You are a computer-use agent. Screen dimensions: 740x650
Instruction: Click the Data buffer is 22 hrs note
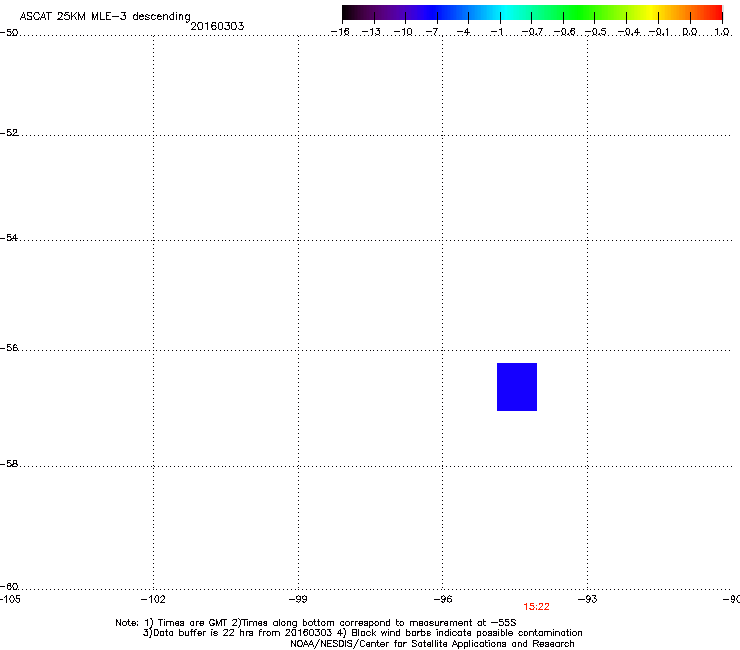pyautogui.click(x=362, y=633)
